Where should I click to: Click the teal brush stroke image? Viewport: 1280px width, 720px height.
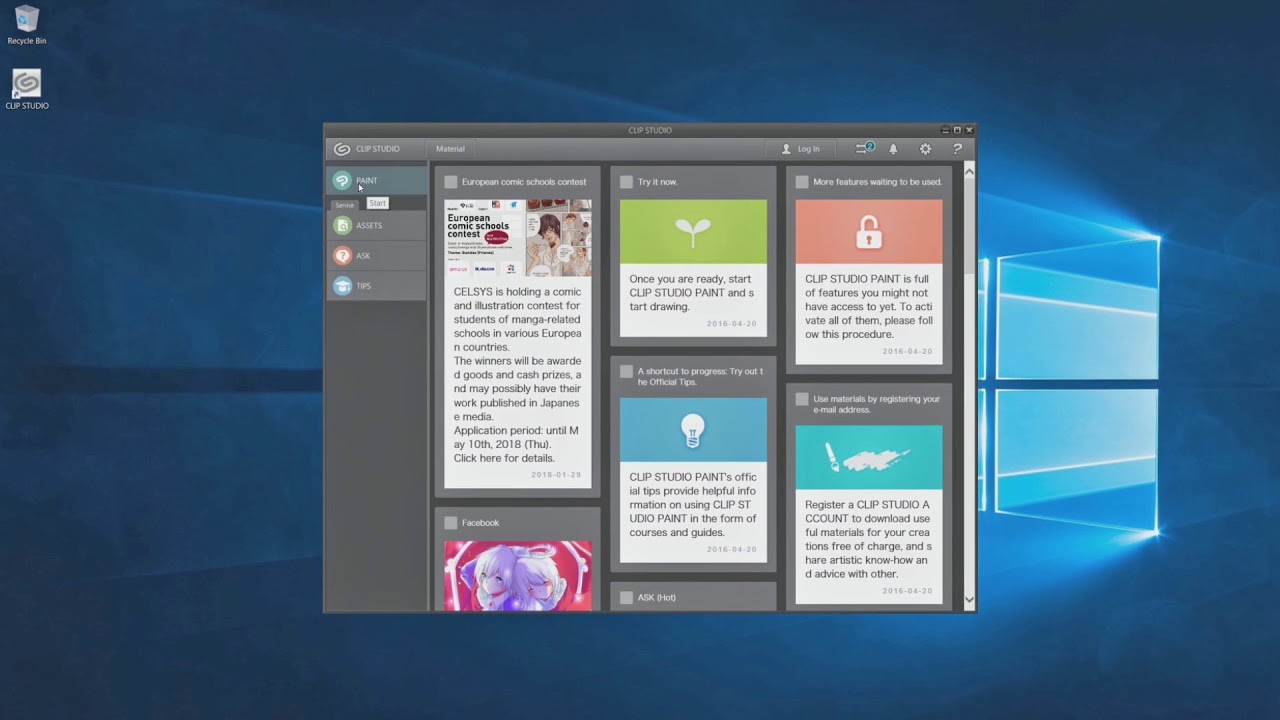[869, 458]
